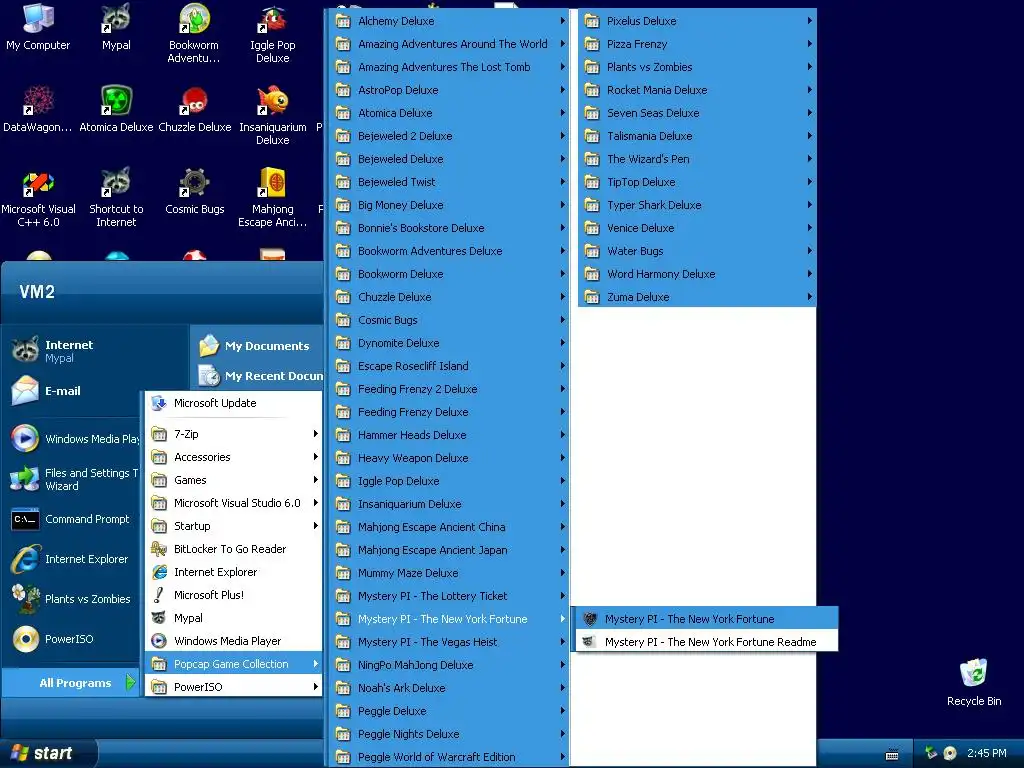Open Heavy Weapon Deluxe folder

(449, 458)
